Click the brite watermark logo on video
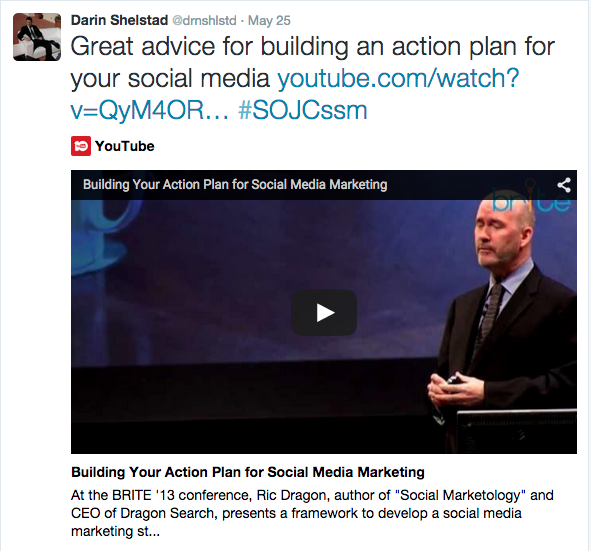 point(531,202)
